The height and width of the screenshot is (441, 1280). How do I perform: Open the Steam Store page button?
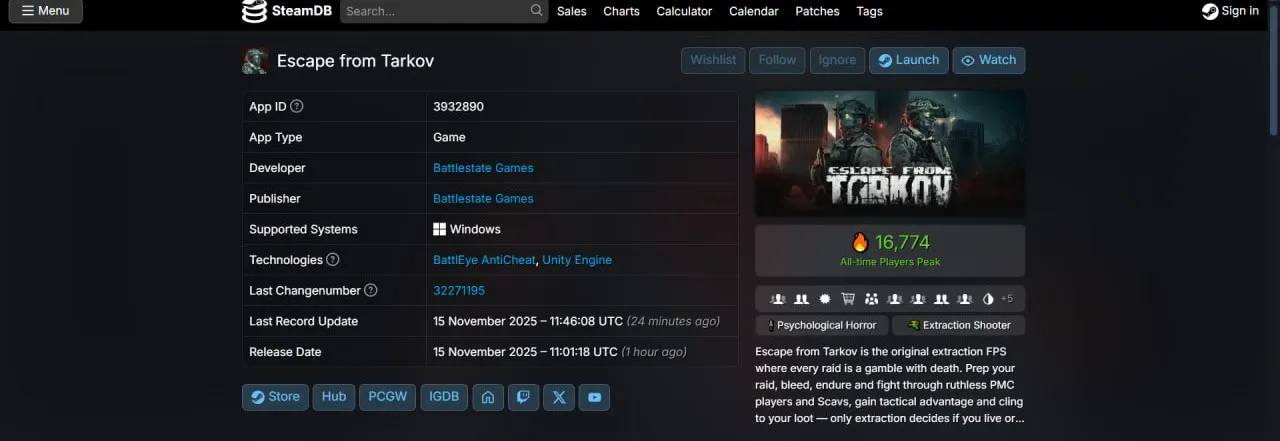(275, 397)
